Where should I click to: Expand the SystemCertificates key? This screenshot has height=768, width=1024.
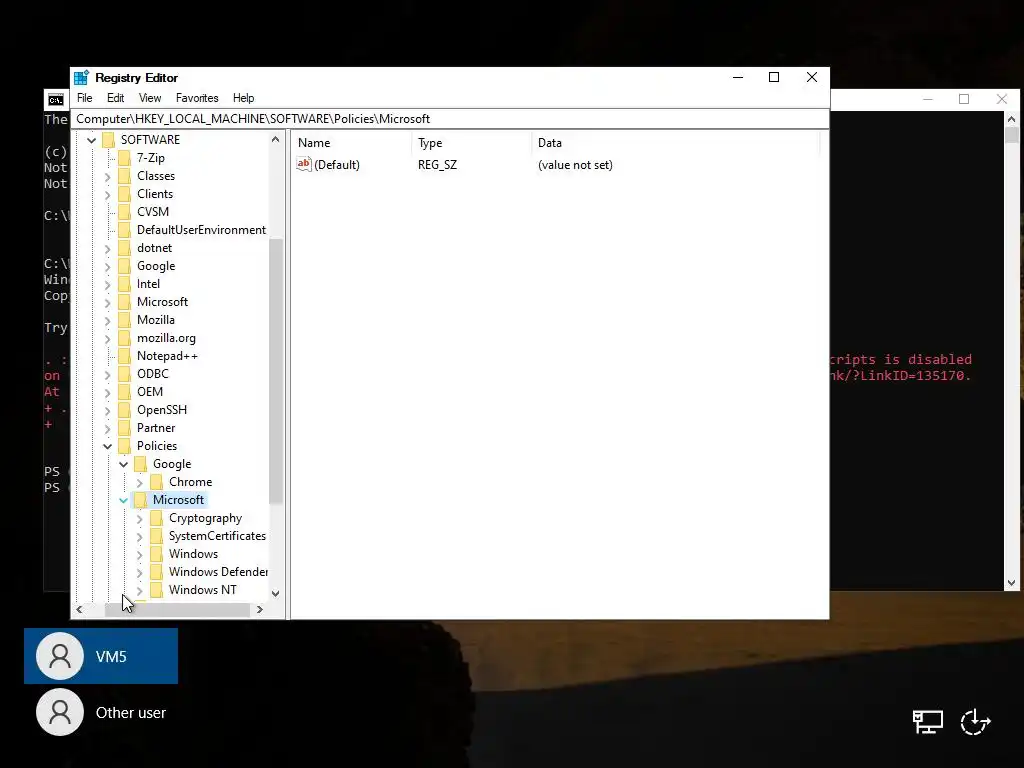pyautogui.click(x=140, y=537)
